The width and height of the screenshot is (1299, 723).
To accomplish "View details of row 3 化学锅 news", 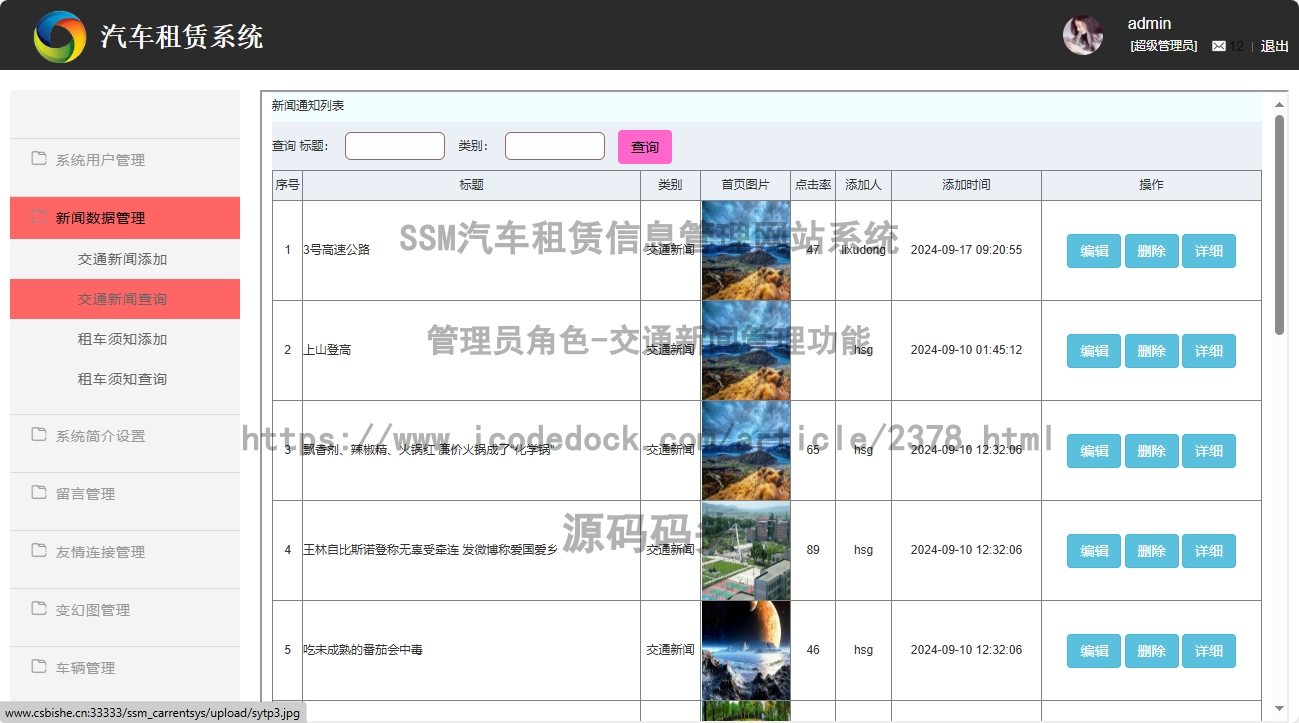I will coord(1209,451).
